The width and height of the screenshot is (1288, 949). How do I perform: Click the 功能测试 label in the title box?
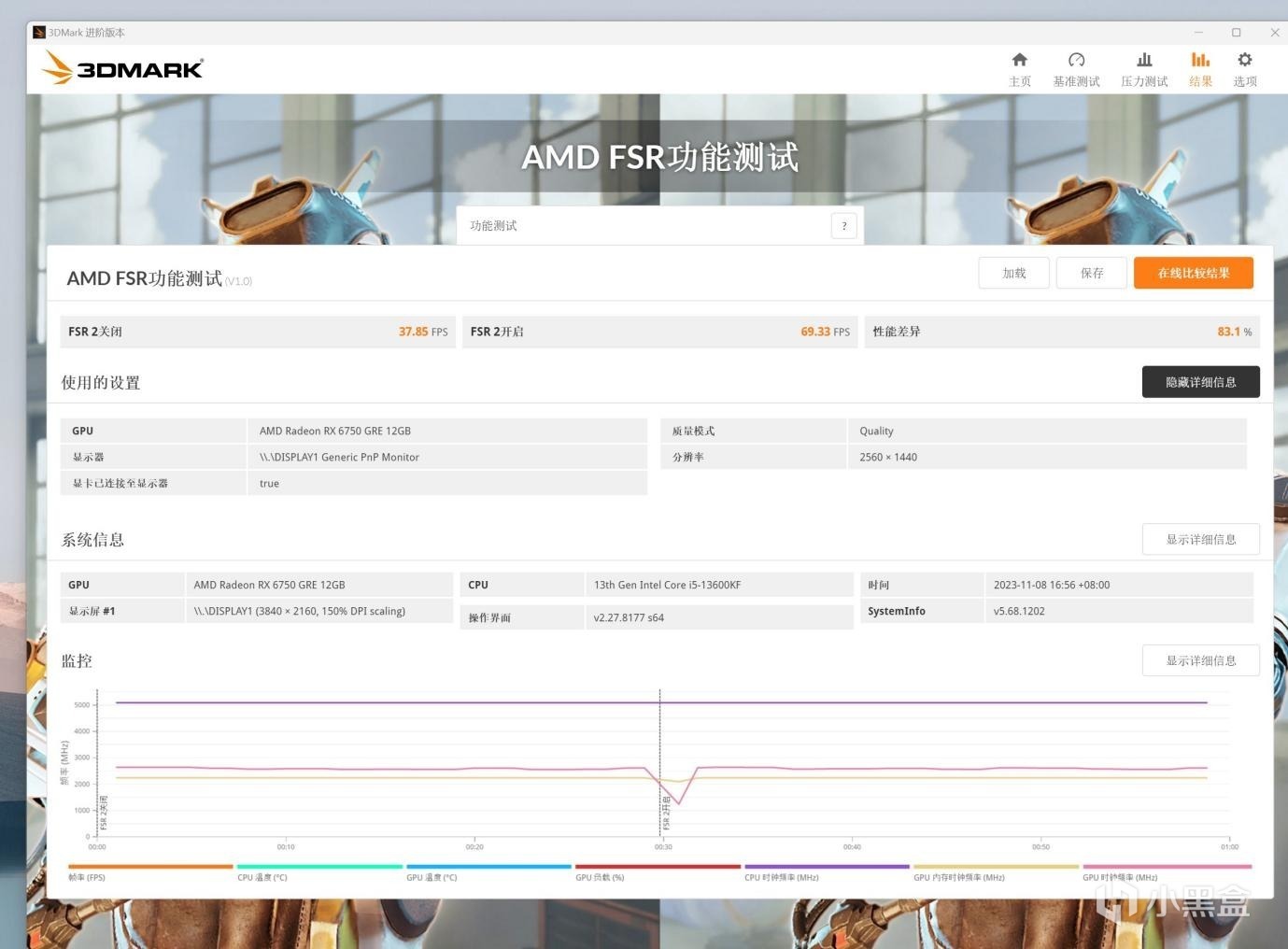click(493, 226)
